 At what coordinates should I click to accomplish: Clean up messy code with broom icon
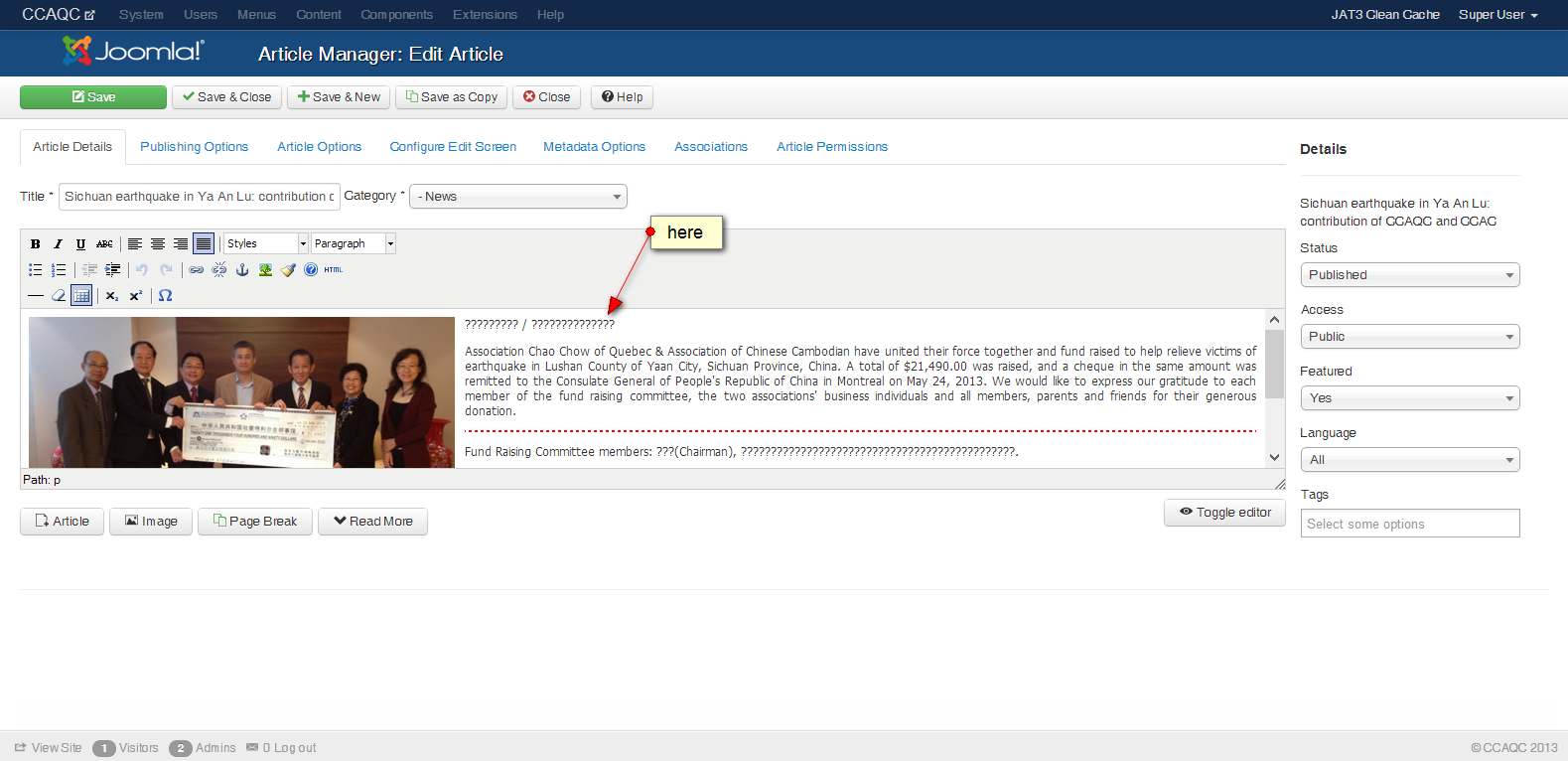tap(288, 269)
